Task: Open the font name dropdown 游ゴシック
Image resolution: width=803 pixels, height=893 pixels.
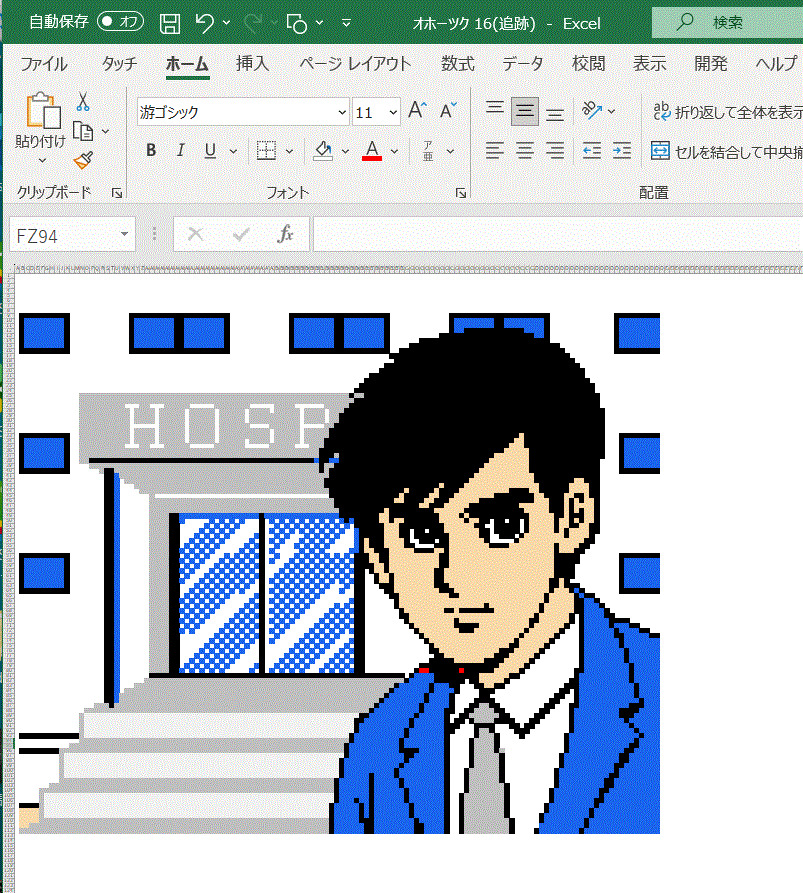Action: tap(342, 112)
